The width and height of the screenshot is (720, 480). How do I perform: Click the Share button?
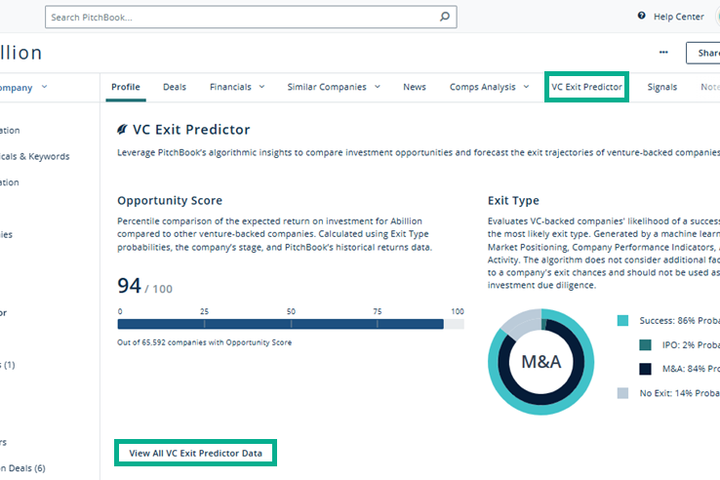point(704,53)
